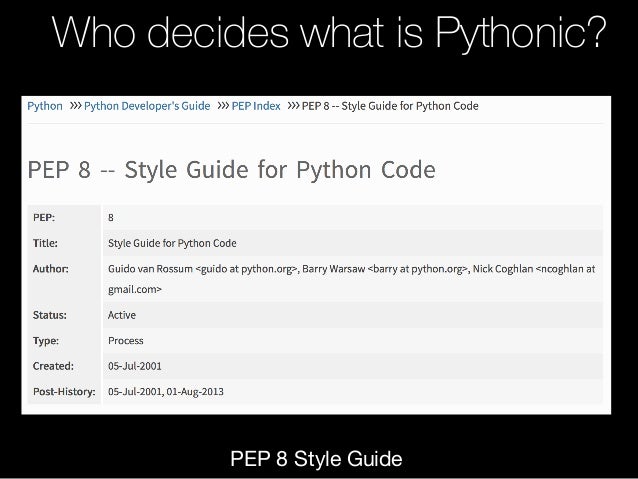Click slide title 'Who decides what is Pythonic?'
This screenshot has height=479, width=638.
click(329, 33)
